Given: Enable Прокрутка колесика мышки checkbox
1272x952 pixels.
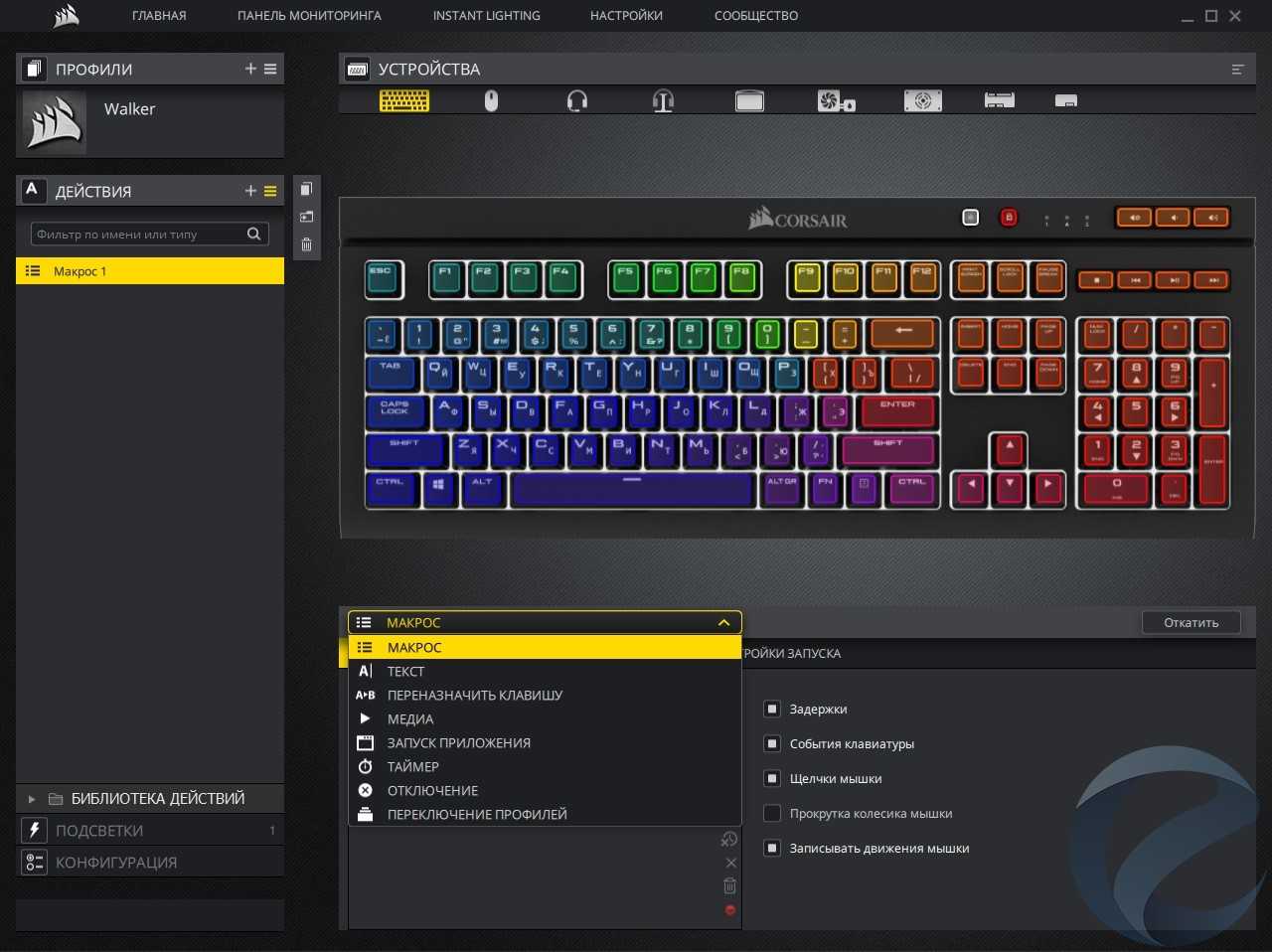Looking at the screenshot, I should click(771, 813).
